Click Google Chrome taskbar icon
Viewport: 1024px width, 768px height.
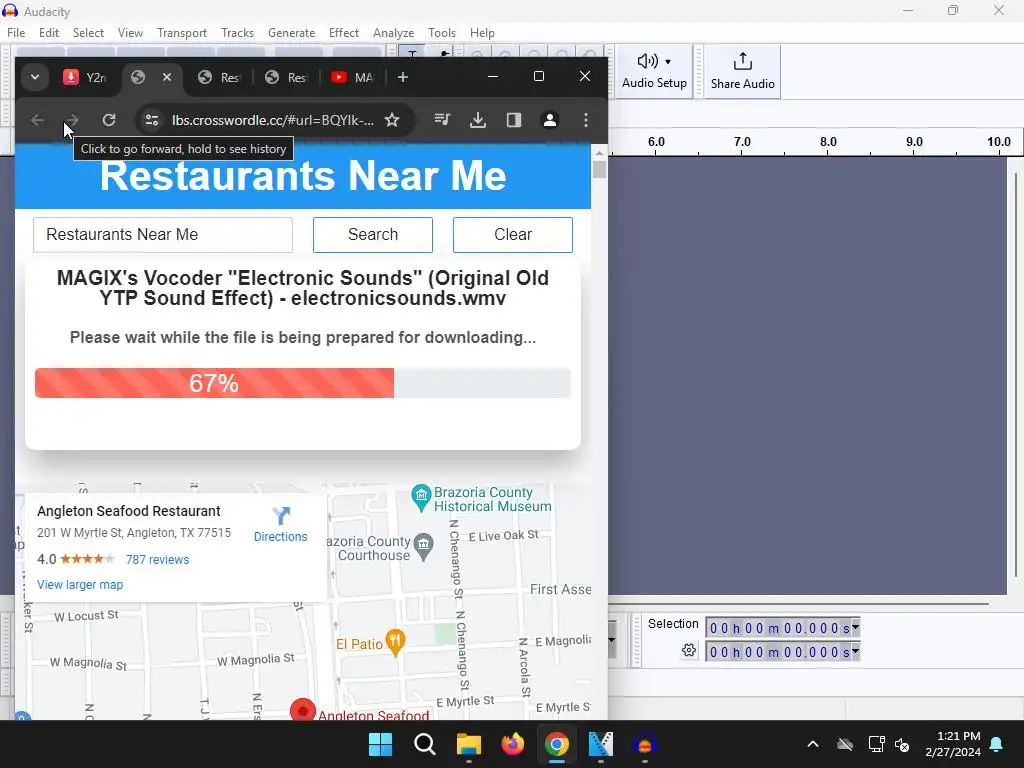(556, 744)
